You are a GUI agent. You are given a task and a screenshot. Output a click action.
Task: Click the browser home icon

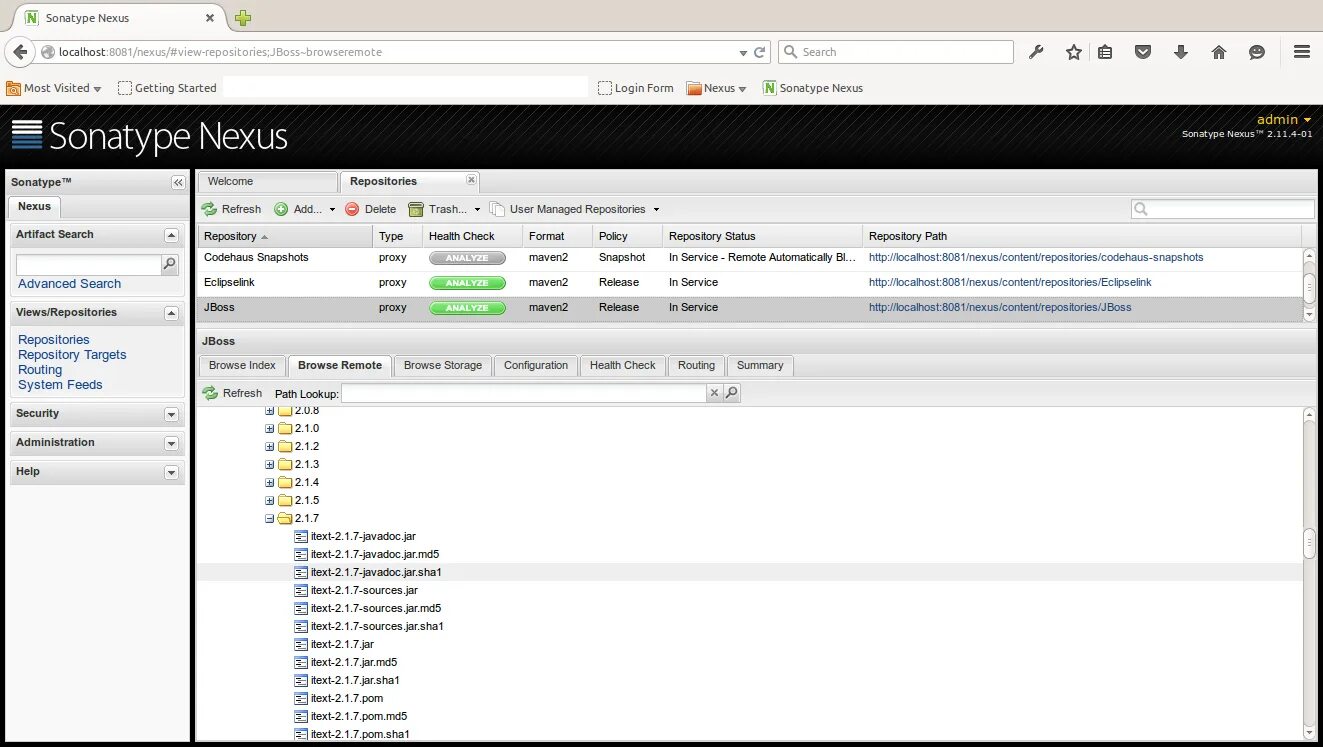[1219, 51]
